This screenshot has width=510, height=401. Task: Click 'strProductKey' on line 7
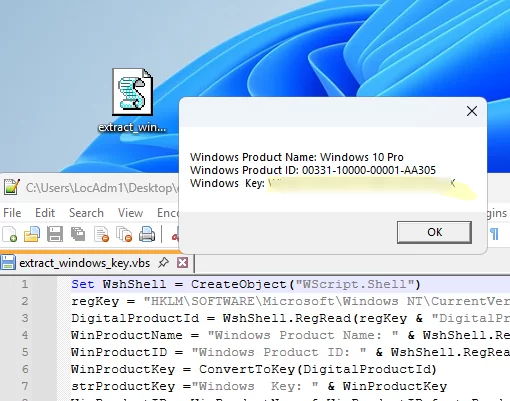click(x=123, y=386)
